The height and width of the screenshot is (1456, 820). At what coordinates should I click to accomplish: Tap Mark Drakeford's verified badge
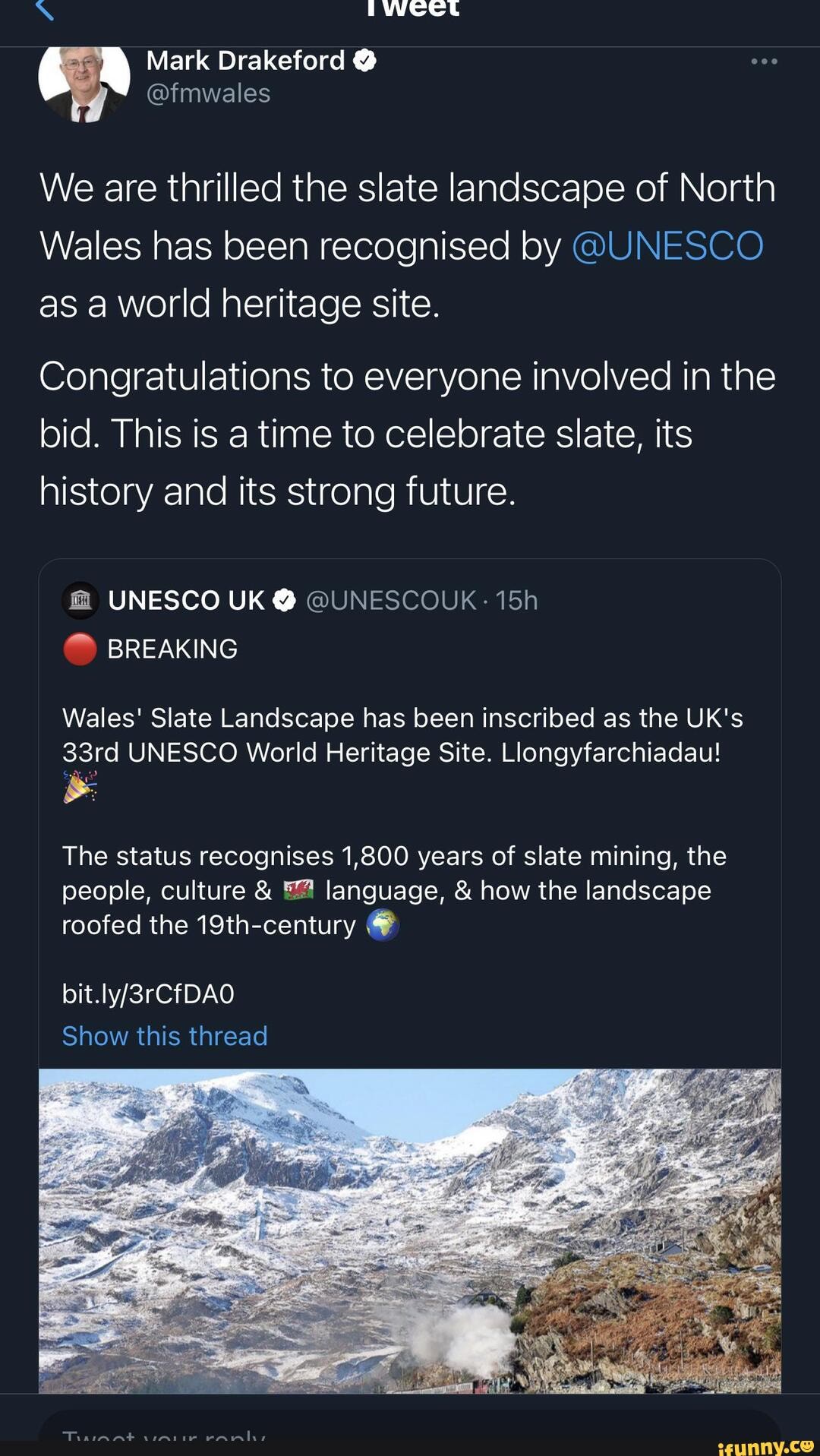(365, 61)
